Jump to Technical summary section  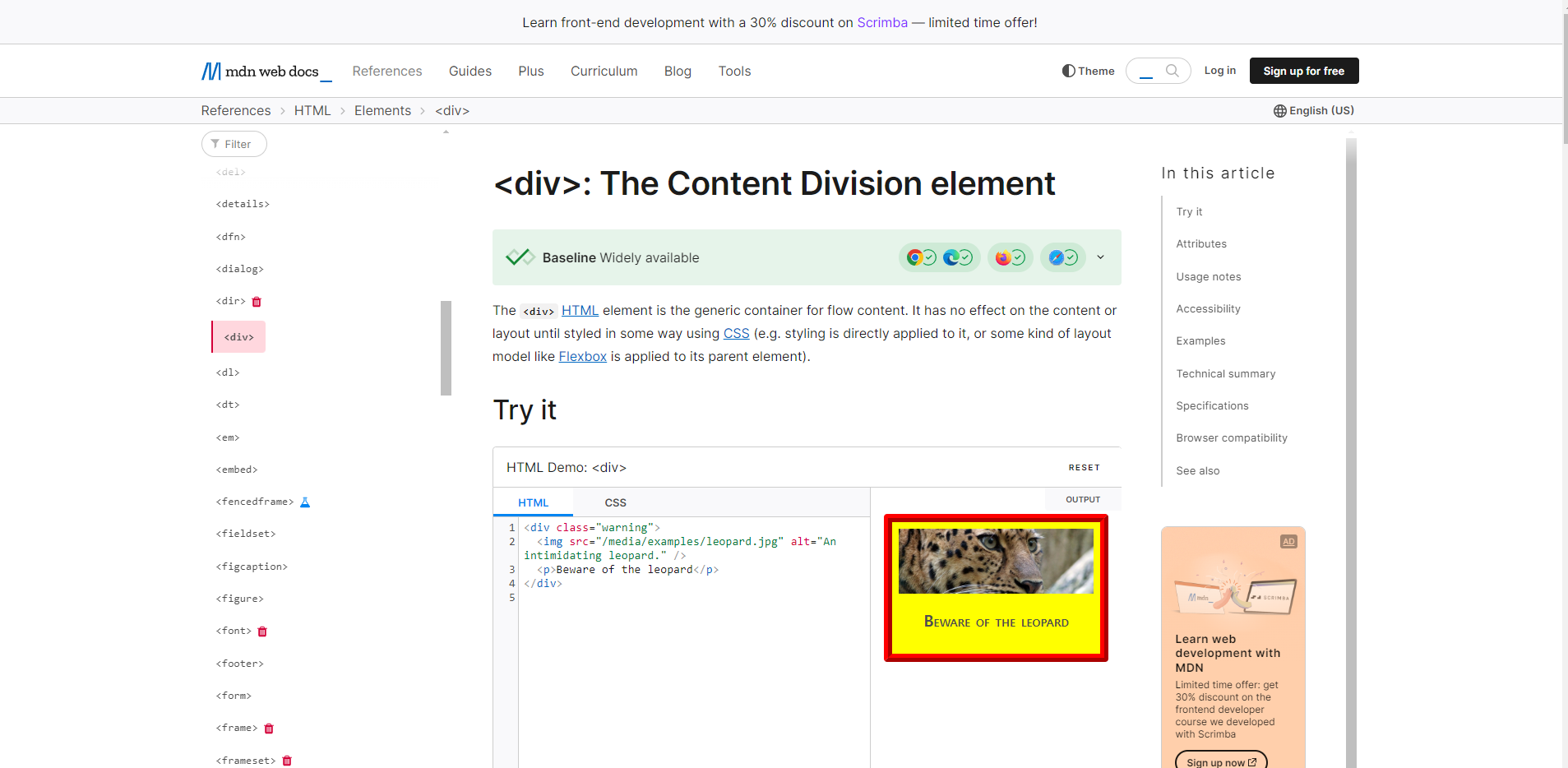click(x=1226, y=374)
